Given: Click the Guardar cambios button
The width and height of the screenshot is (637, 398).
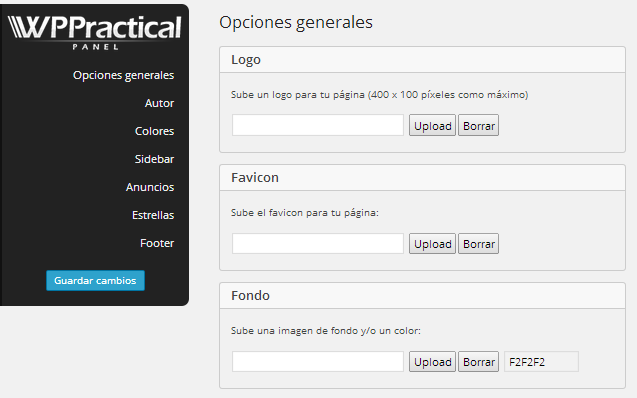Looking at the screenshot, I should pos(95,281).
